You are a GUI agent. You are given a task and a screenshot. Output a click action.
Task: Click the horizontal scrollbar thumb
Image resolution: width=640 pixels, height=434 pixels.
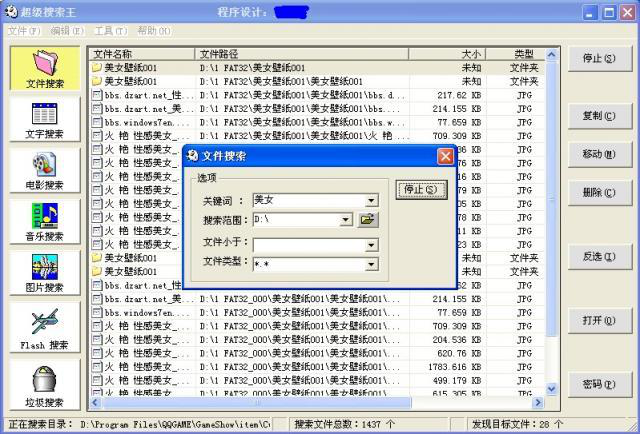256,403
